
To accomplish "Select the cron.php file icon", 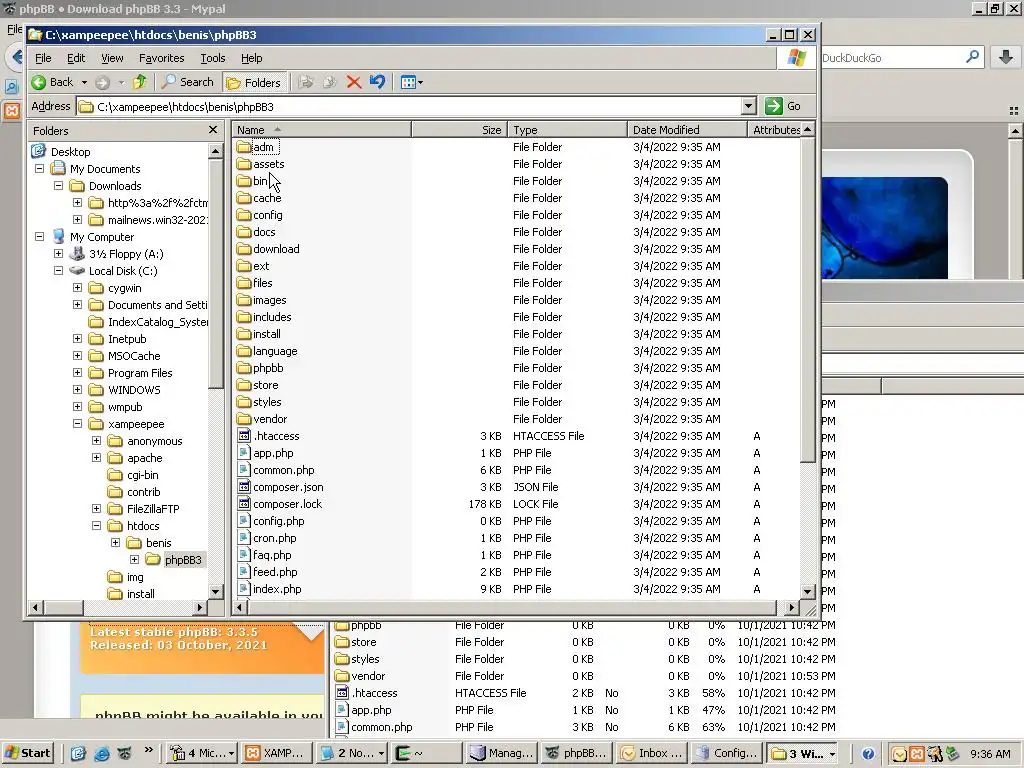I will tap(244, 537).
